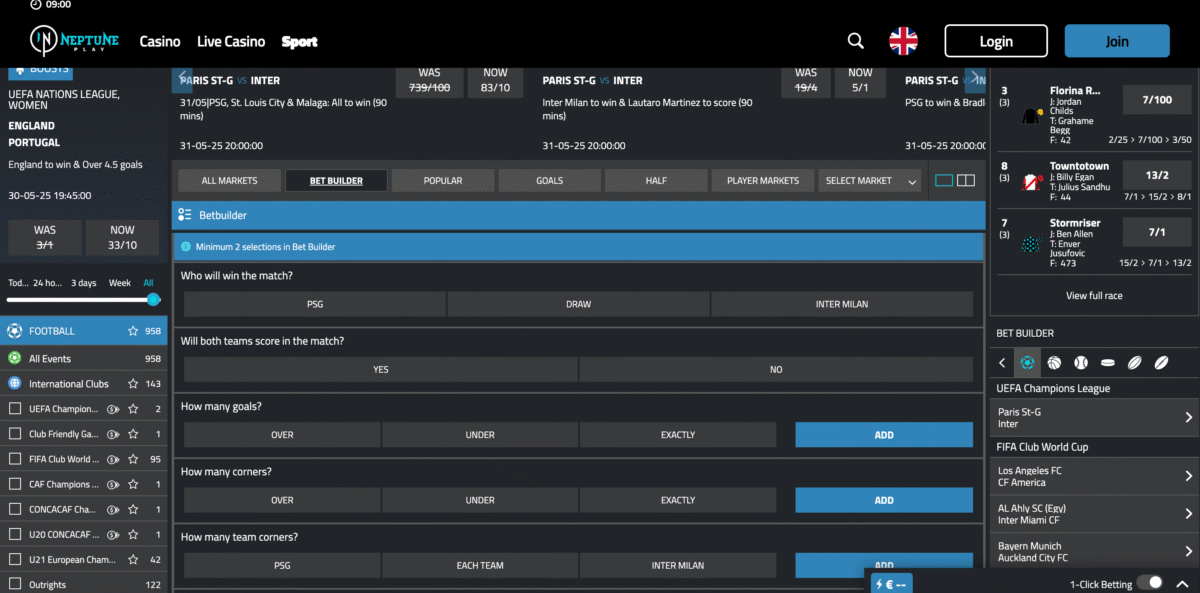Open the View full race link
1200x593 pixels.
pos(1094,296)
